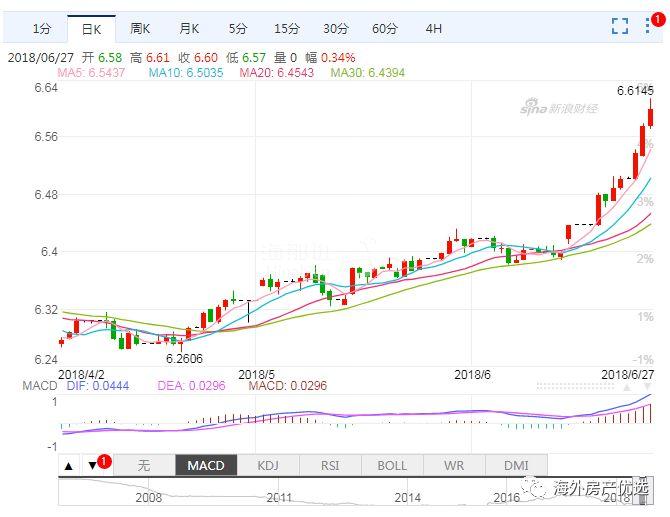Enter fullscreen chart view
The height and width of the screenshot is (517, 670).
[620, 27]
